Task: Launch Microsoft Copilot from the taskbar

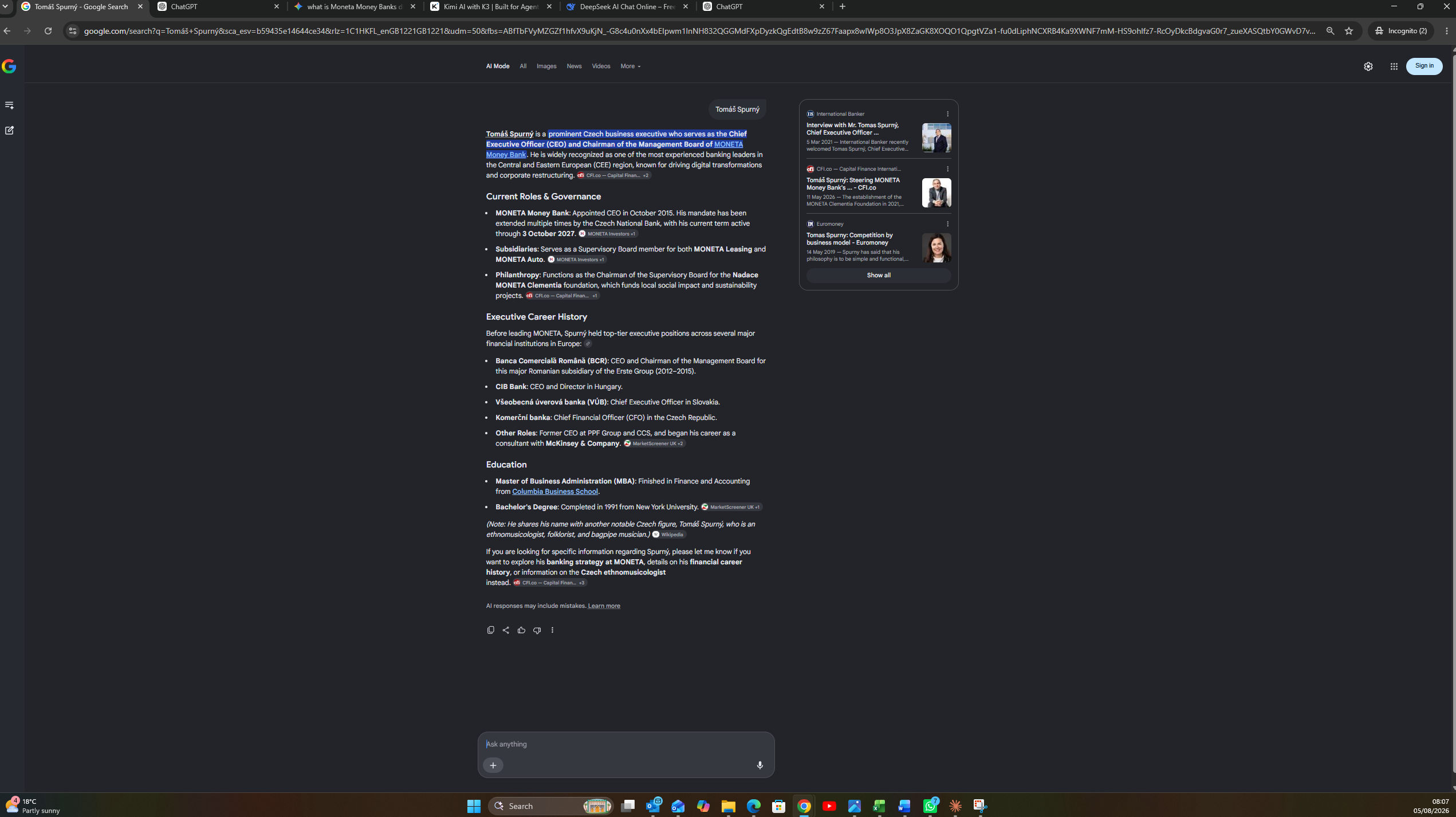Action: pos(703,806)
